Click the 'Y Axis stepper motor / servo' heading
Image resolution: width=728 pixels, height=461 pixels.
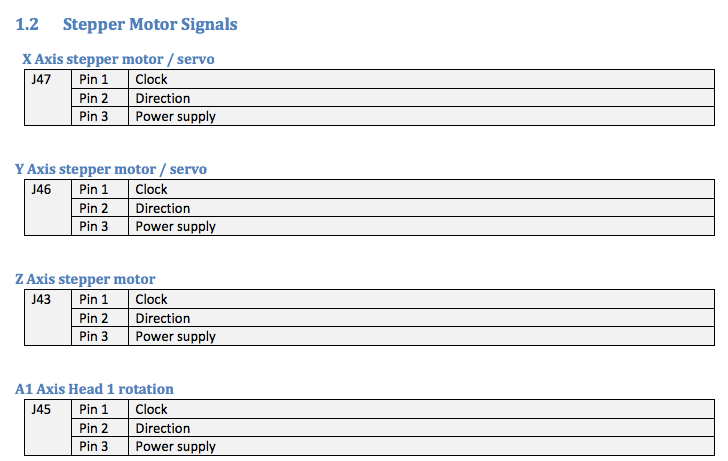point(111,169)
